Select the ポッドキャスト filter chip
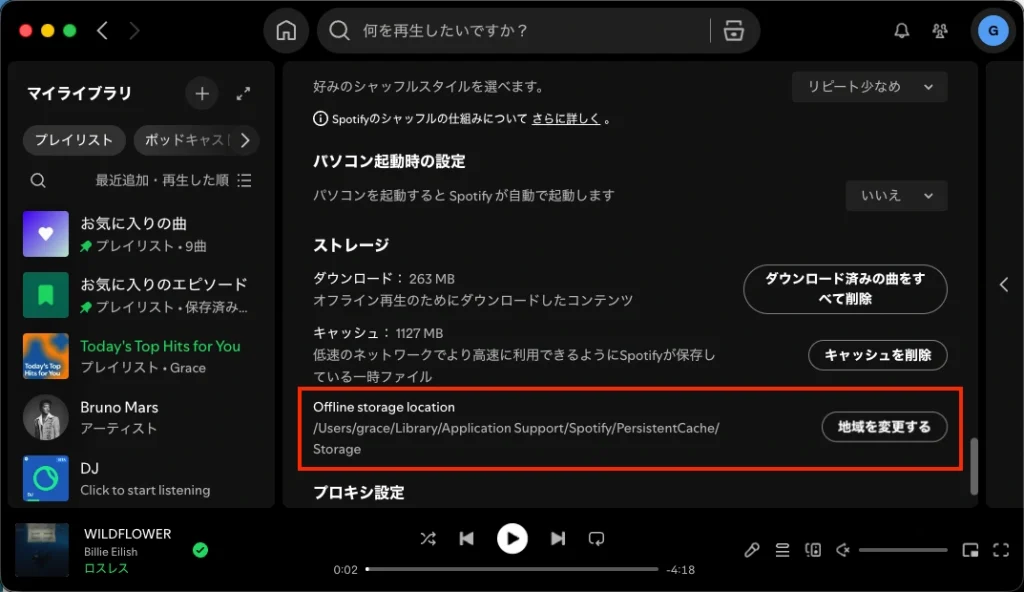The image size is (1024, 592). 183,140
